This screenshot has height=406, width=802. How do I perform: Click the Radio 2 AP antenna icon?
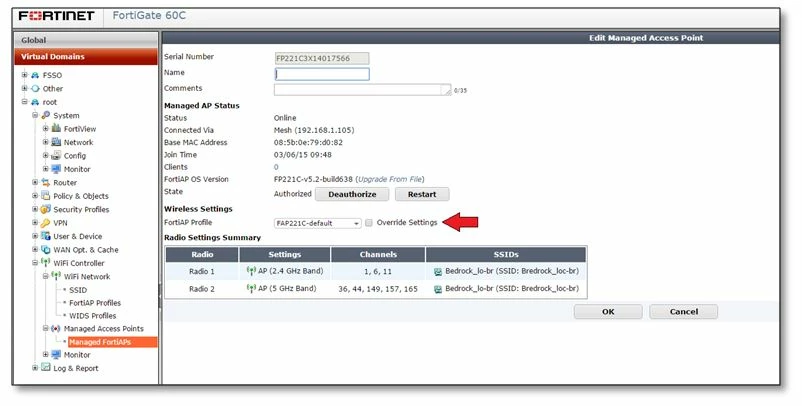click(x=251, y=288)
